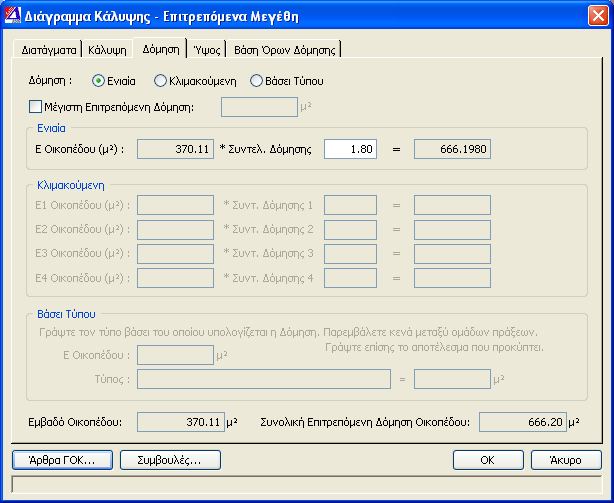
Task: Confirm with the OK button
Action: [x=488, y=460]
